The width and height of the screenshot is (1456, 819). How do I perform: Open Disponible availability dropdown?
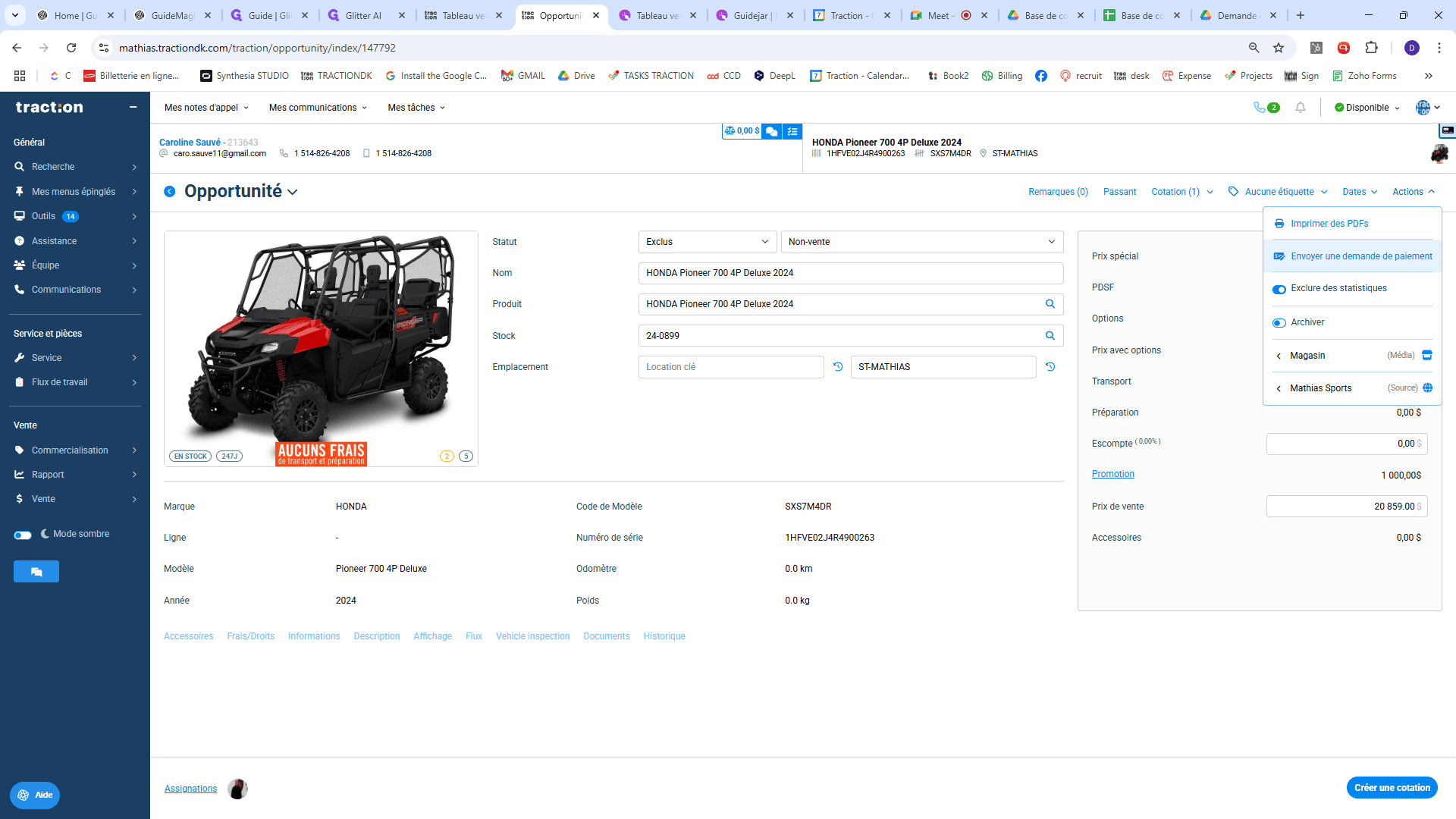pyautogui.click(x=1367, y=108)
